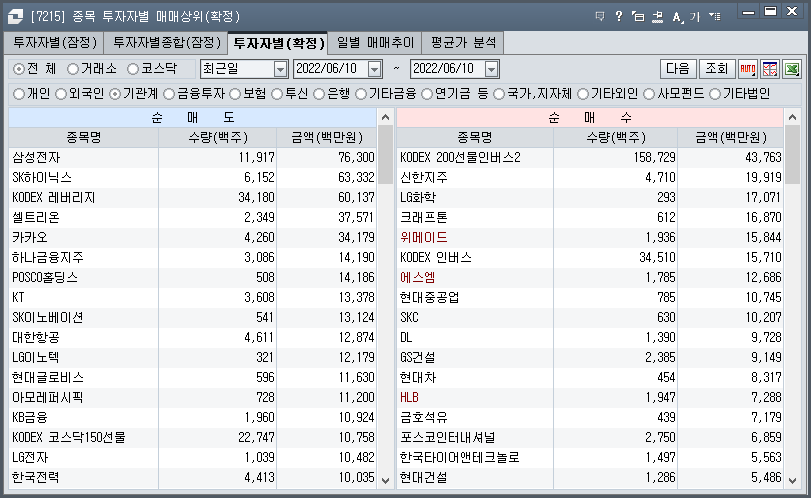Choose the 사모펀드 radio button

[x=649, y=94]
